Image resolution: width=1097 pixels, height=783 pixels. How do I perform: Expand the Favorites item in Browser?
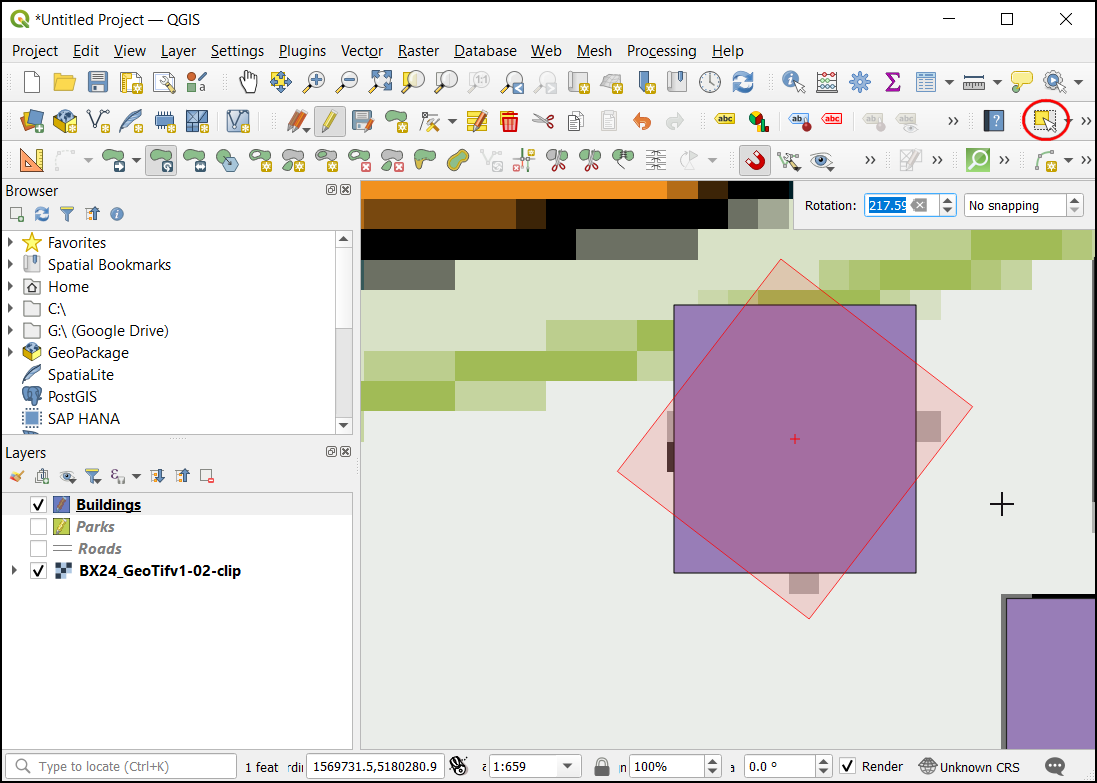click(x=11, y=243)
